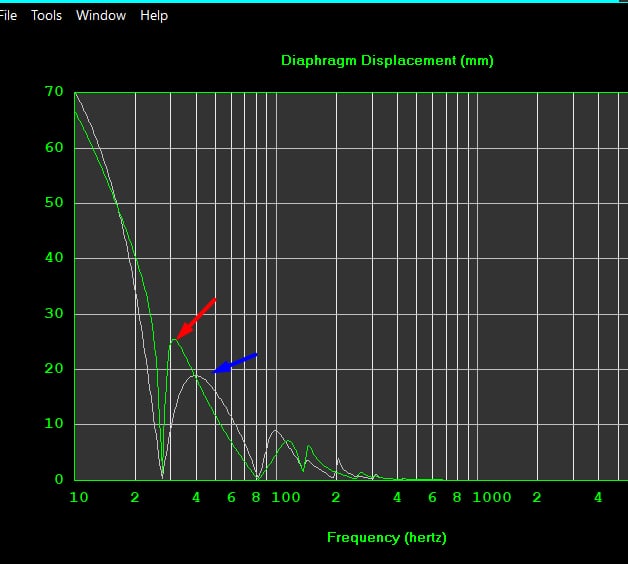Click the 0 value on displacement axis
This screenshot has height=564, width=628.
[x=59, y=479]
